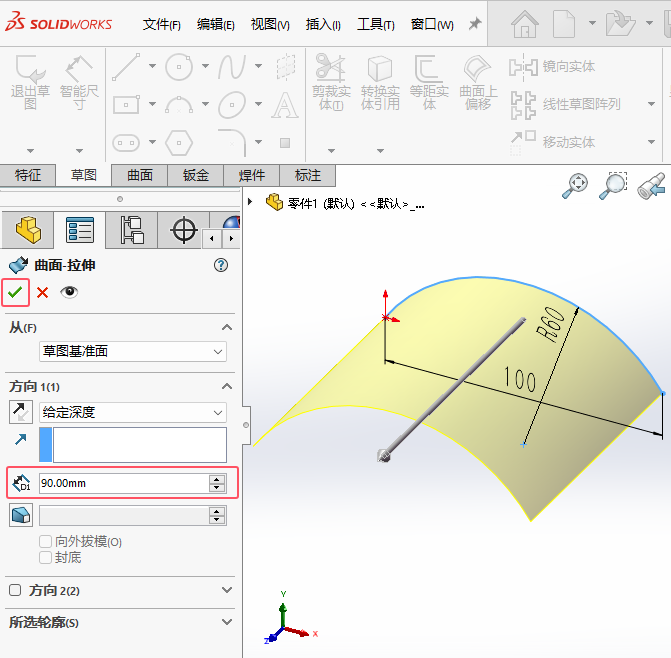
Task: Open the Edit menu
Action: [216, 24]
